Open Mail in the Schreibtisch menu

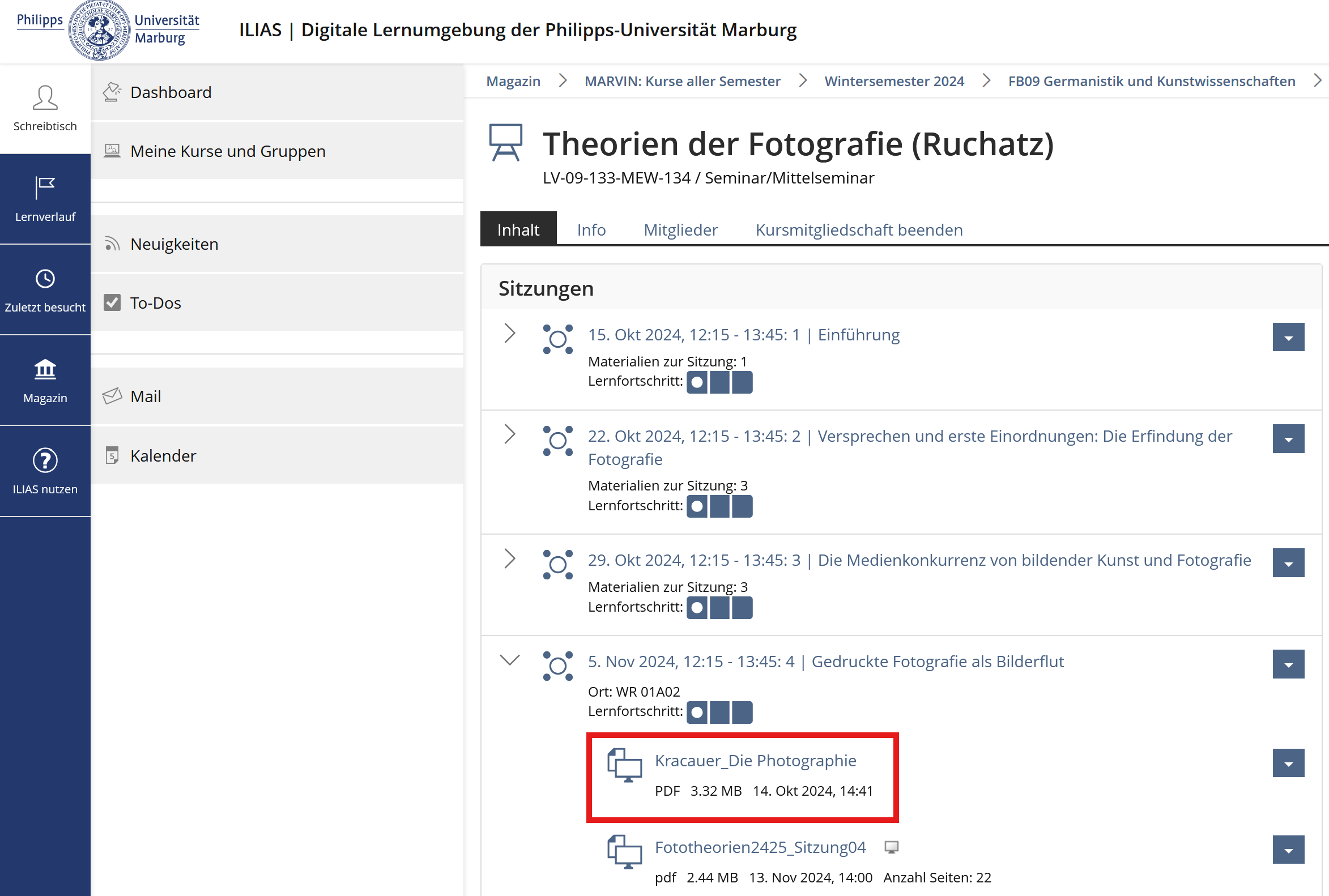(x=146, y=396)
